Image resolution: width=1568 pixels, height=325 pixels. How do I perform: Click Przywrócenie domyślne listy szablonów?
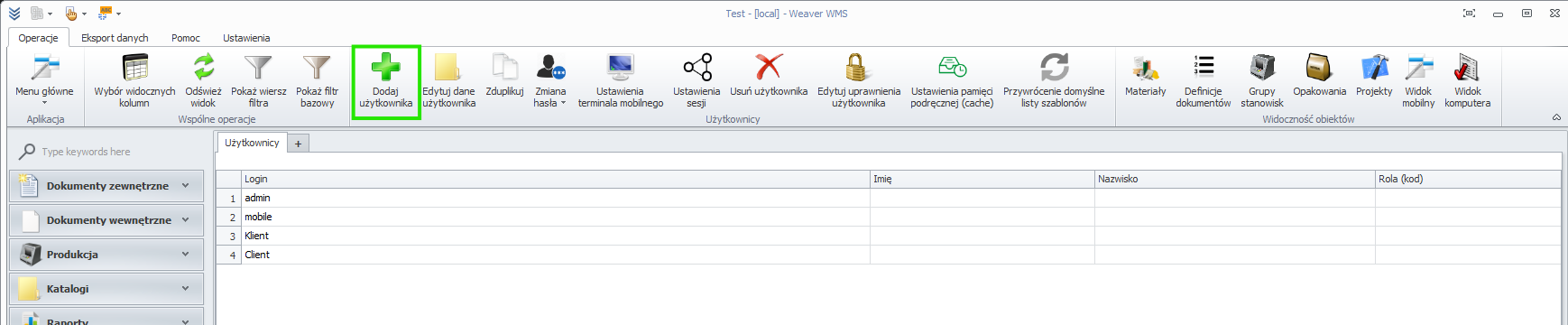pyautogui.click(x=1054, y=79)
